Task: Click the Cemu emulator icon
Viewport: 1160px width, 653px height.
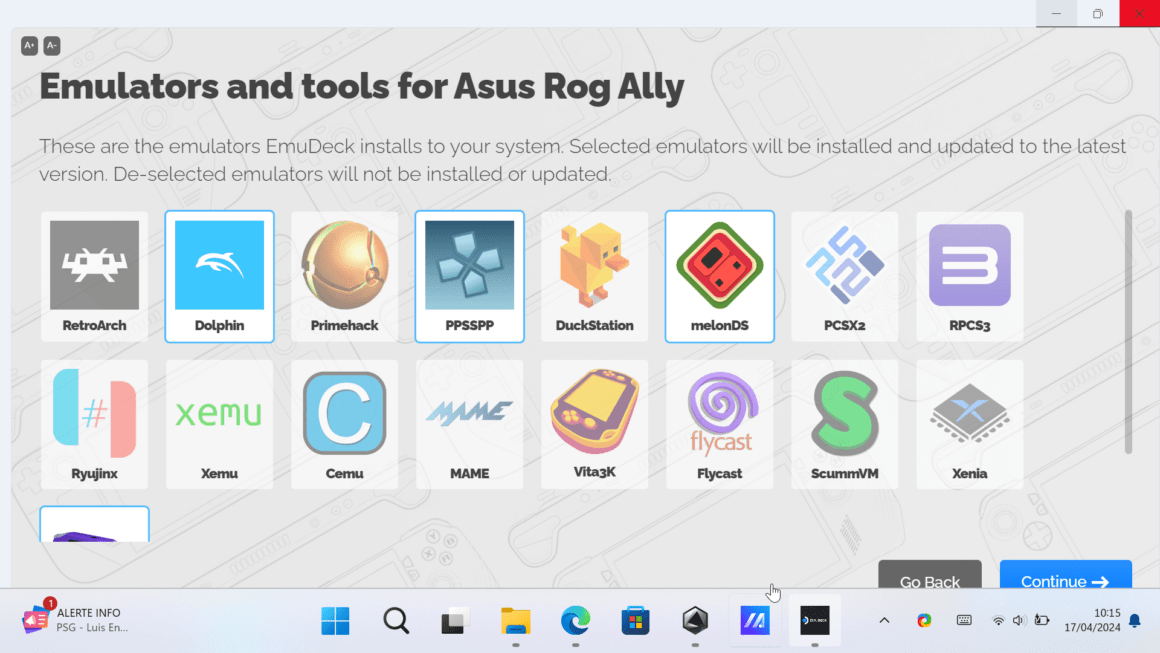Action: pos(344,413)
